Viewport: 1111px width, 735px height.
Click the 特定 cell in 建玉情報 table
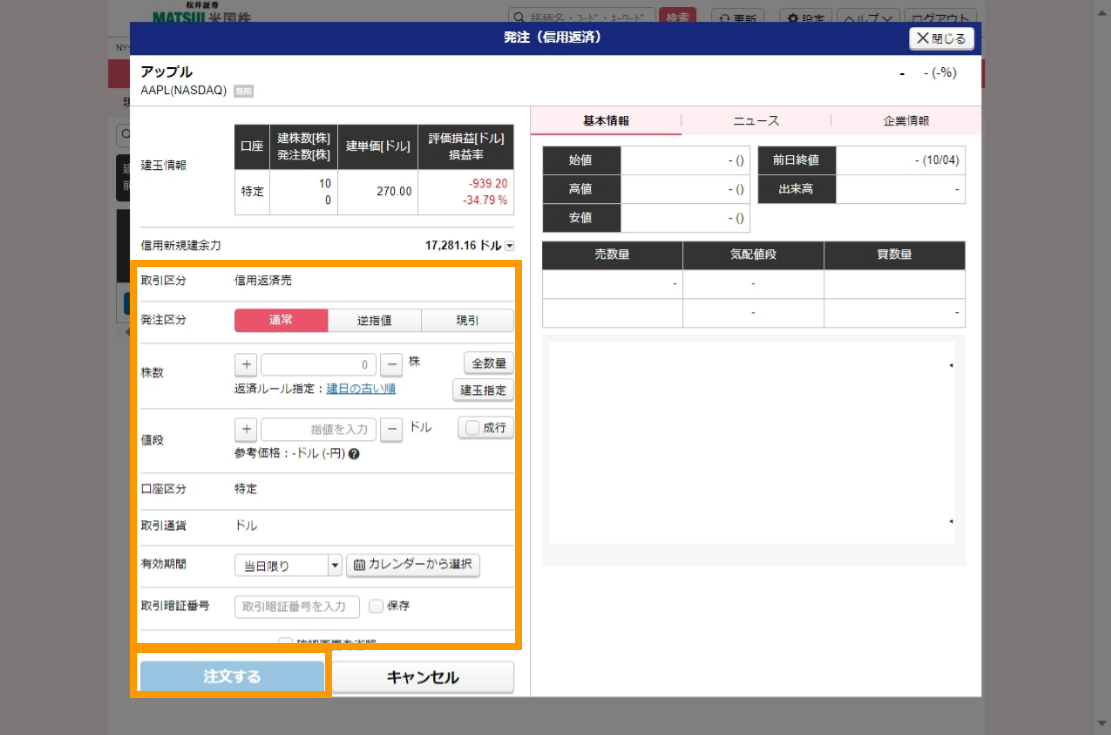pos(252,191)
